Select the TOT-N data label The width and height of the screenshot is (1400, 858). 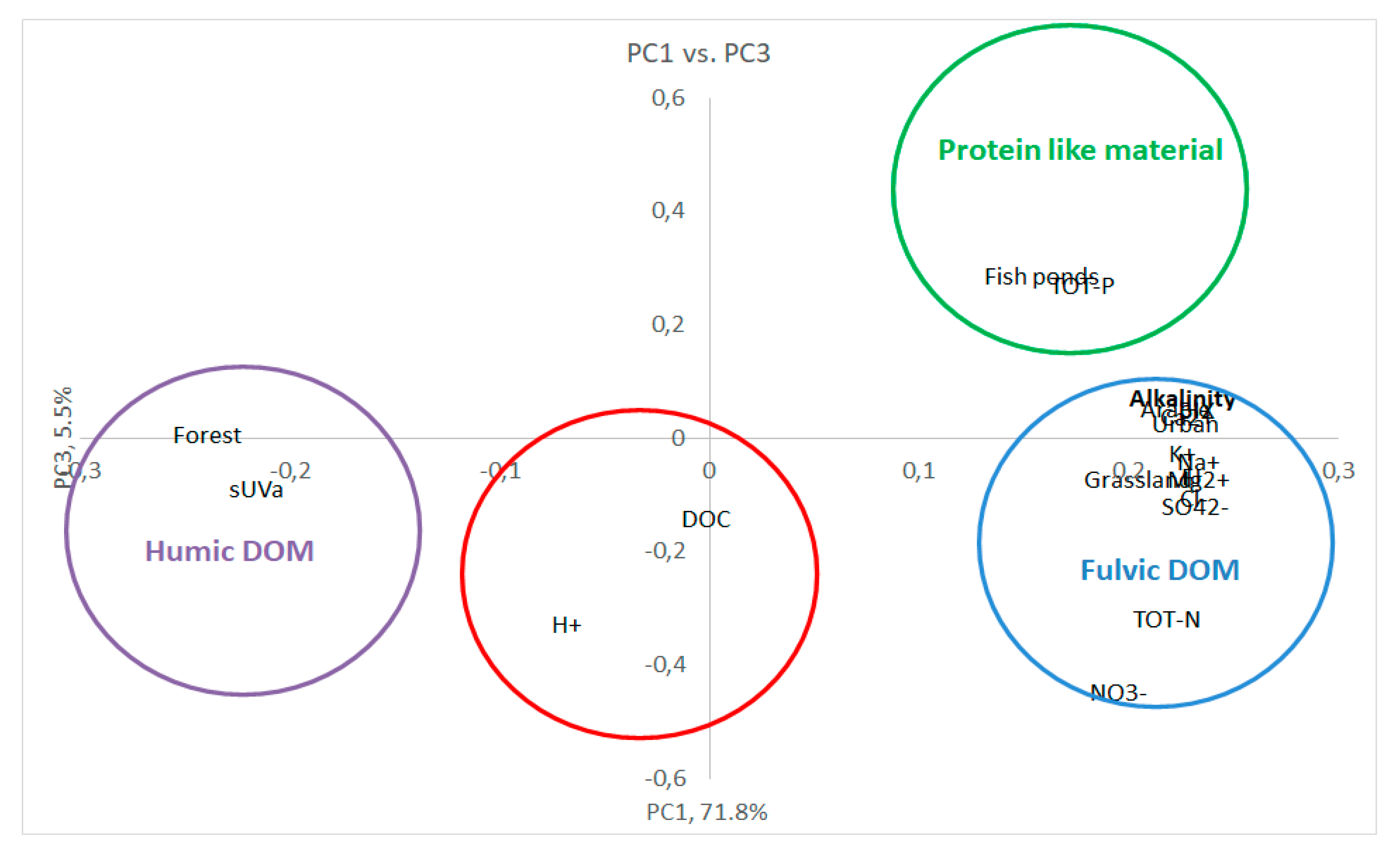click(1166, 620)
